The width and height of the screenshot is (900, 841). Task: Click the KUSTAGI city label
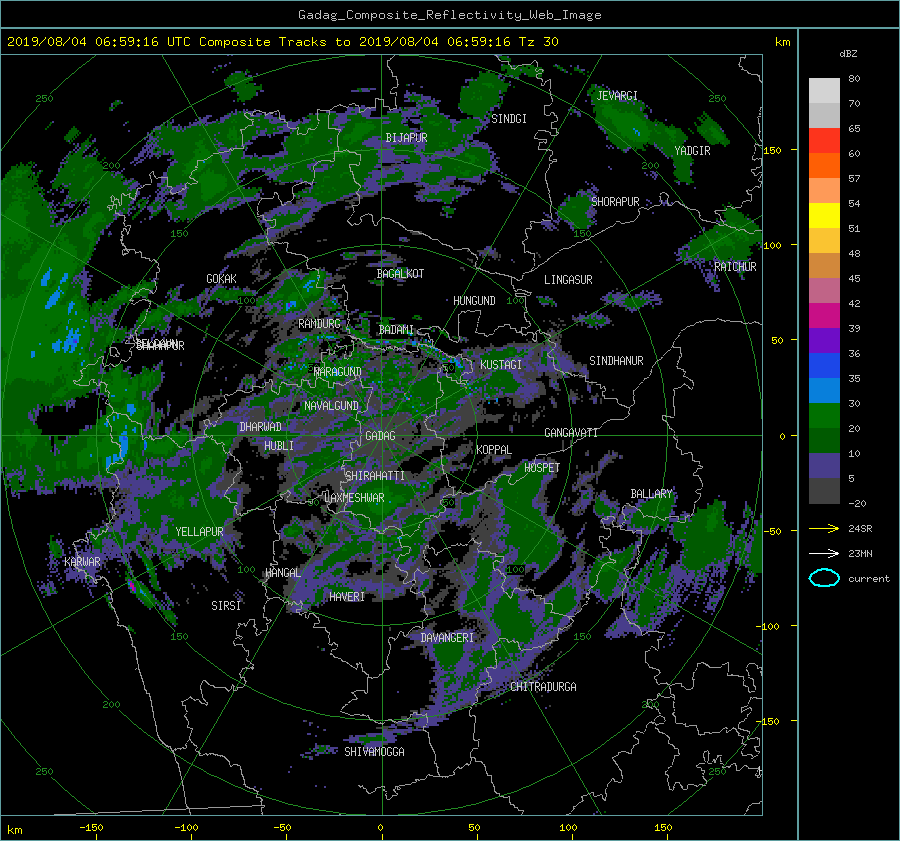pyautogui.click(x=501, y=365)
